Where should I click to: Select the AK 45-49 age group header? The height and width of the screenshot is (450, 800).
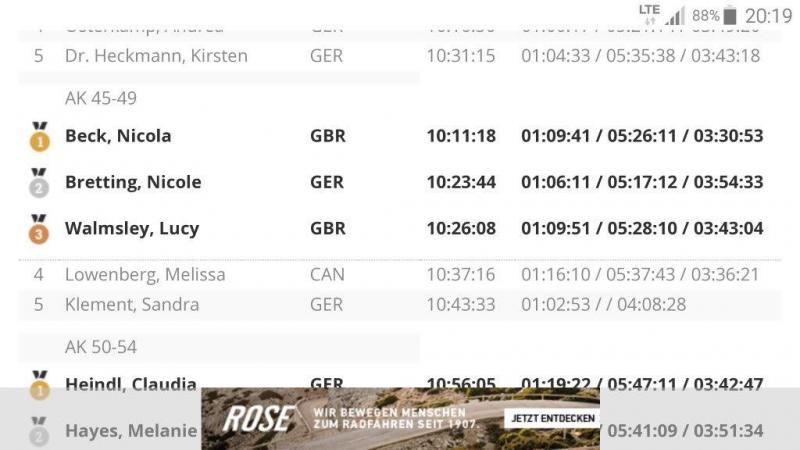(101, 98)
